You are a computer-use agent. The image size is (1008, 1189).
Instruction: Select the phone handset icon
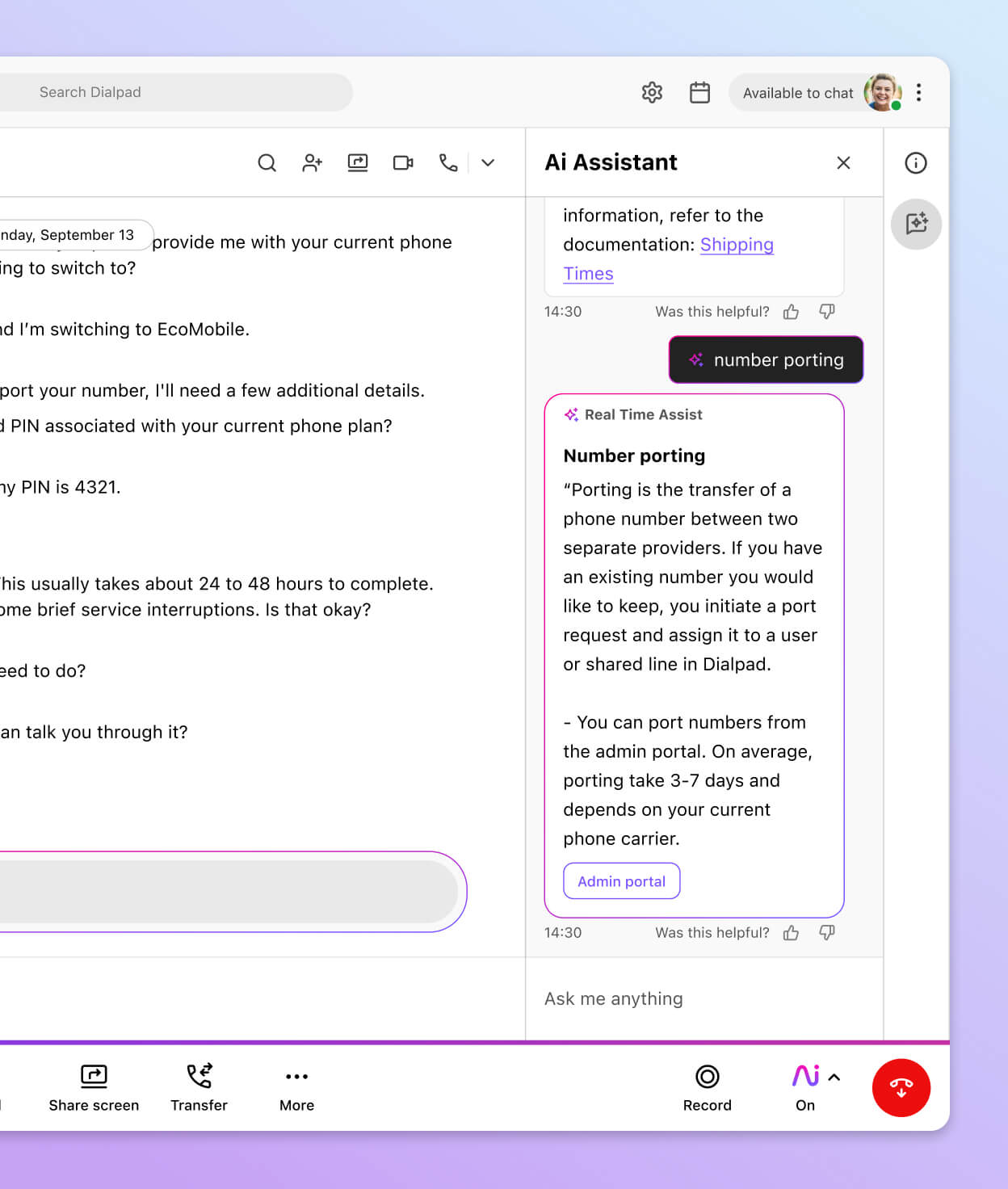(x=448, y=162)
